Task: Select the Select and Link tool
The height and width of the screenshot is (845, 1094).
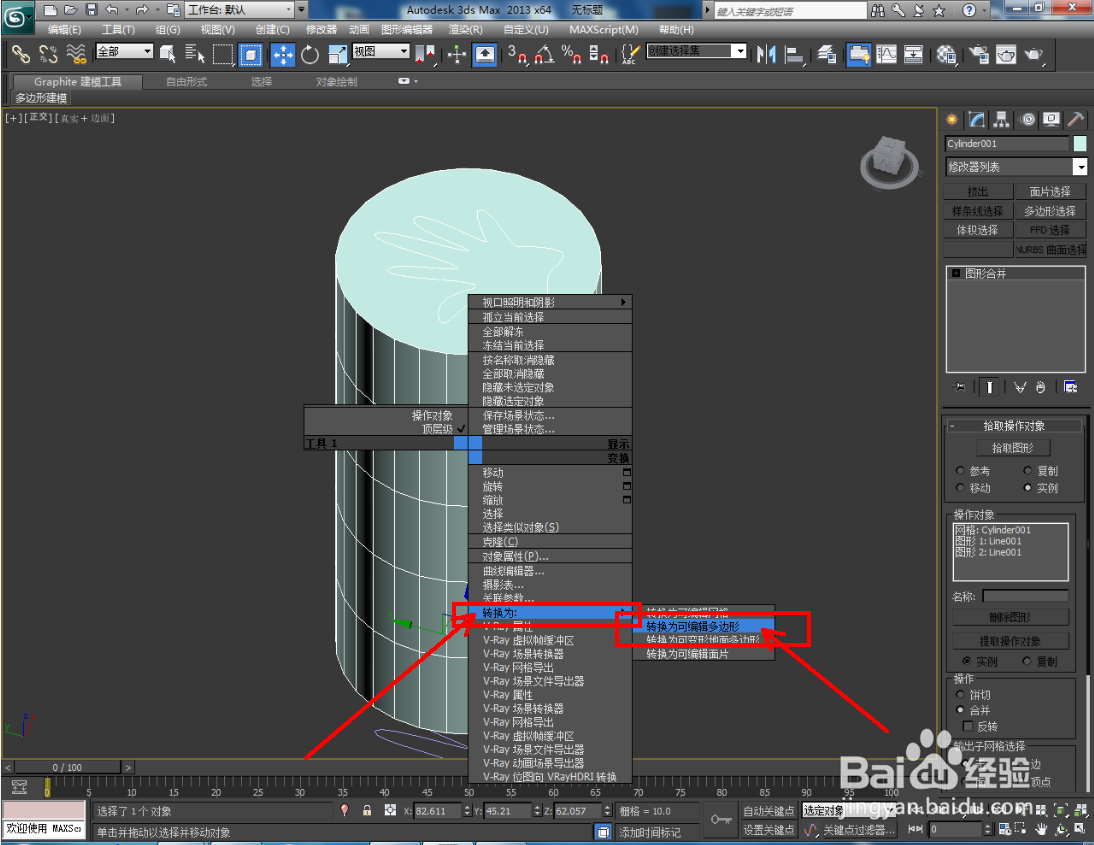Action: [x=20, y=54]
